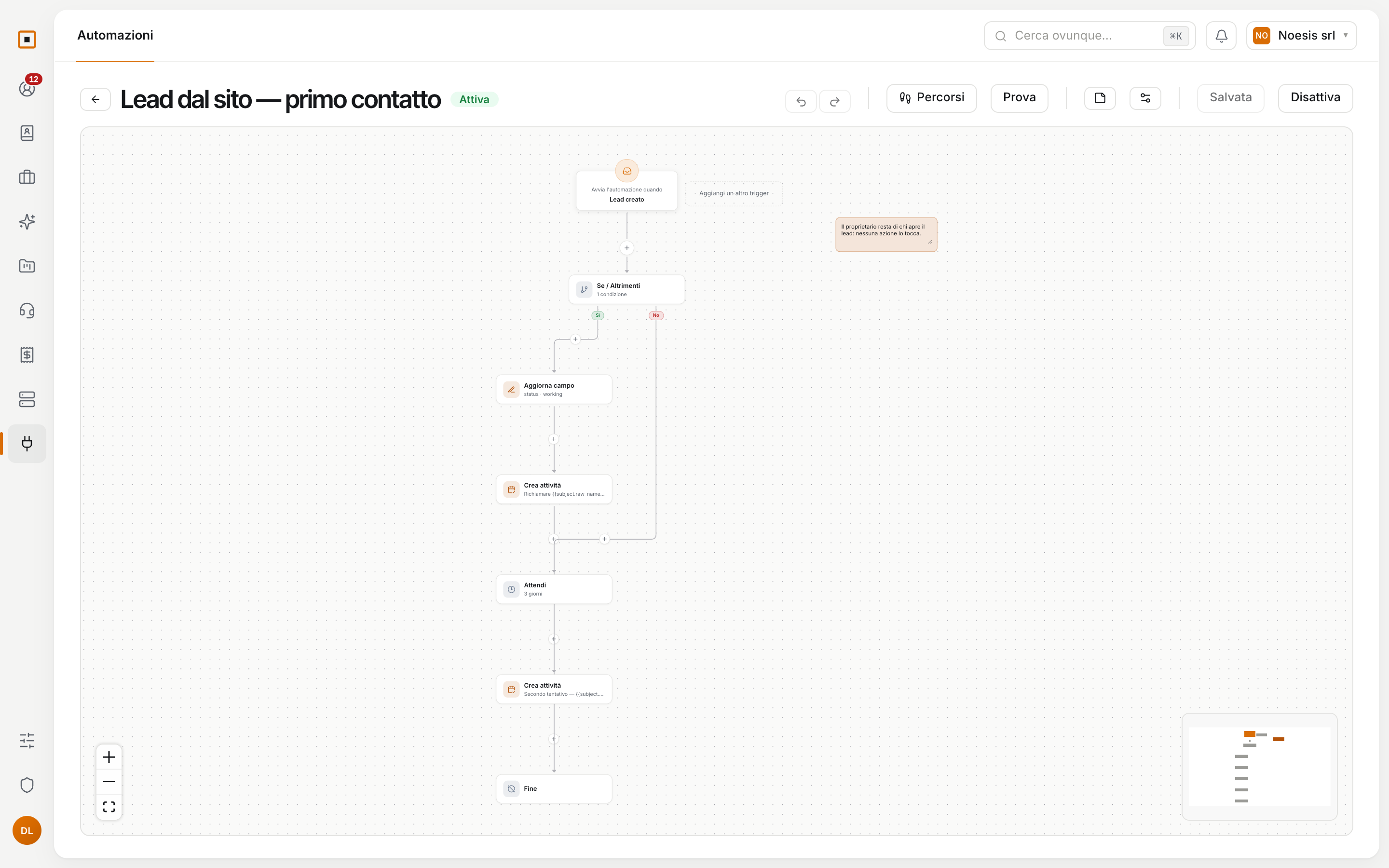
Task: Open the Noesis srl workspace dropdown
Action: tap(1301, 36)
